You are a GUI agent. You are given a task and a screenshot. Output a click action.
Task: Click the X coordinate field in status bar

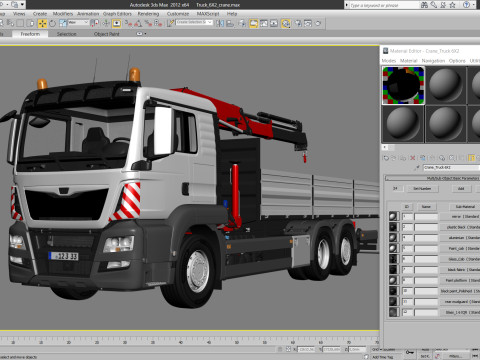306,349
